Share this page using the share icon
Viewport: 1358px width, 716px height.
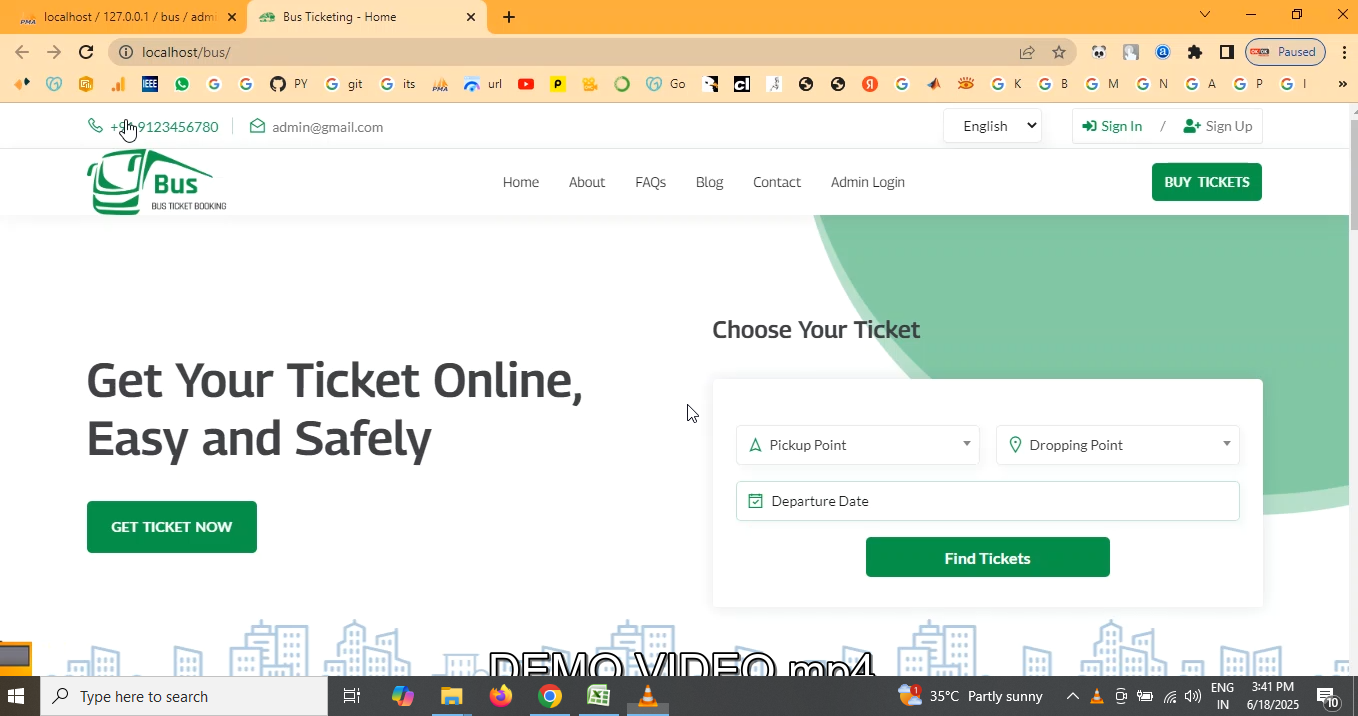click(x=1027, y=52)
